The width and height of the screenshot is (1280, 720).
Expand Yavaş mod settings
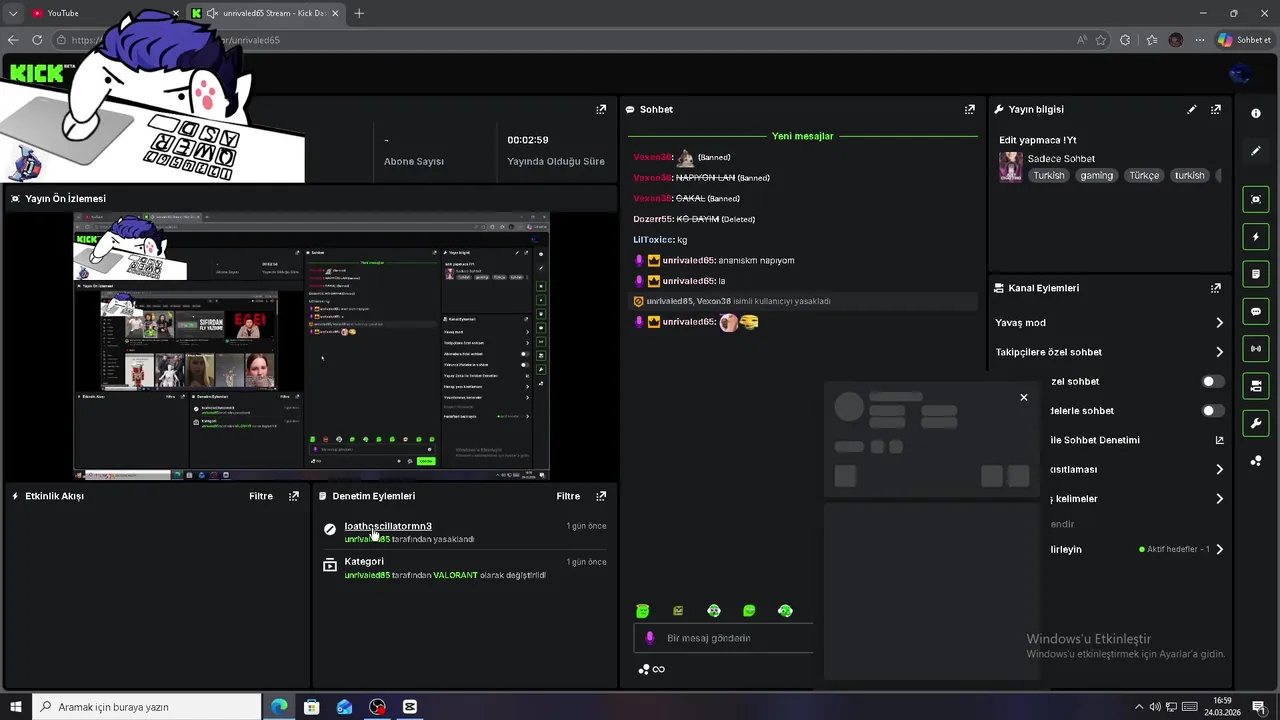(x=1219, y=323)
